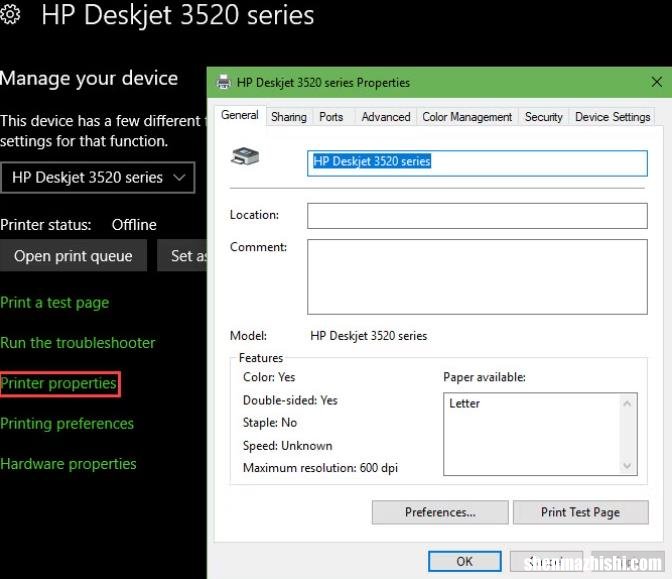
Task: Switch to the Sharing tab
Action: coord(289,117)
